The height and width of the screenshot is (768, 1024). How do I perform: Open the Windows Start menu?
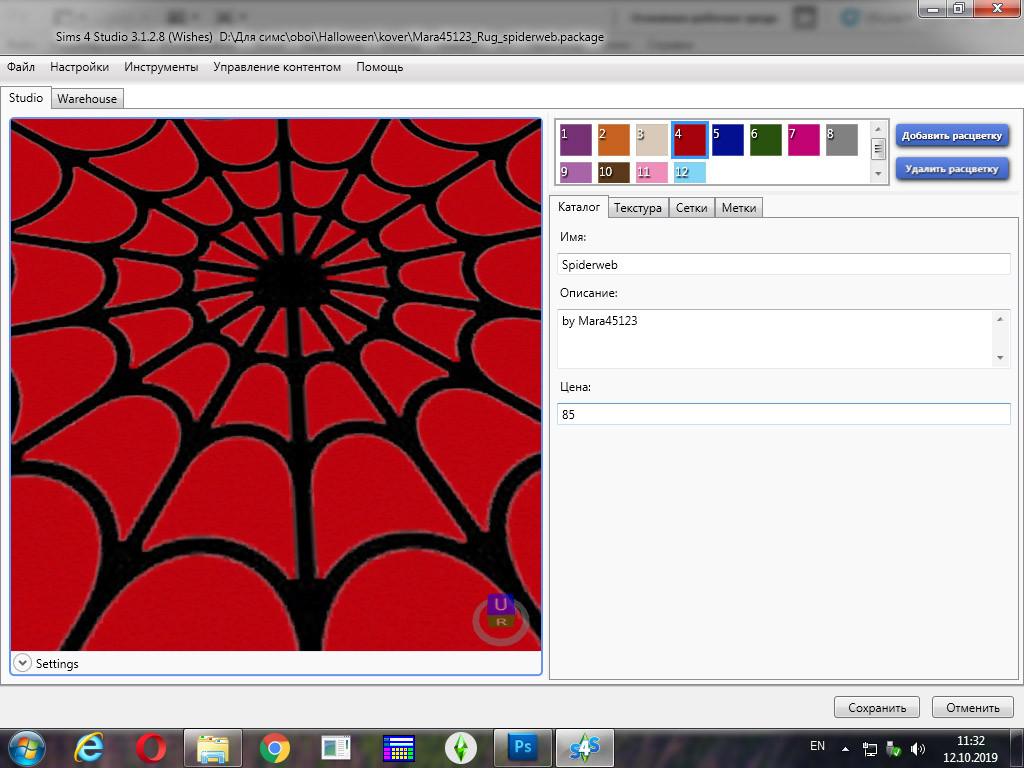27,748
